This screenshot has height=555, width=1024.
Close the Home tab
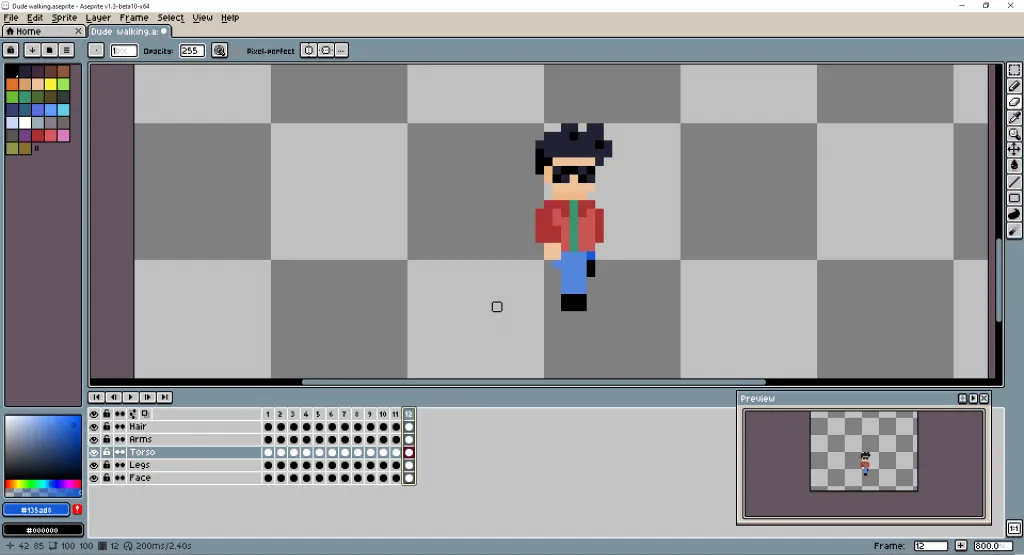(x=78, y=31)
